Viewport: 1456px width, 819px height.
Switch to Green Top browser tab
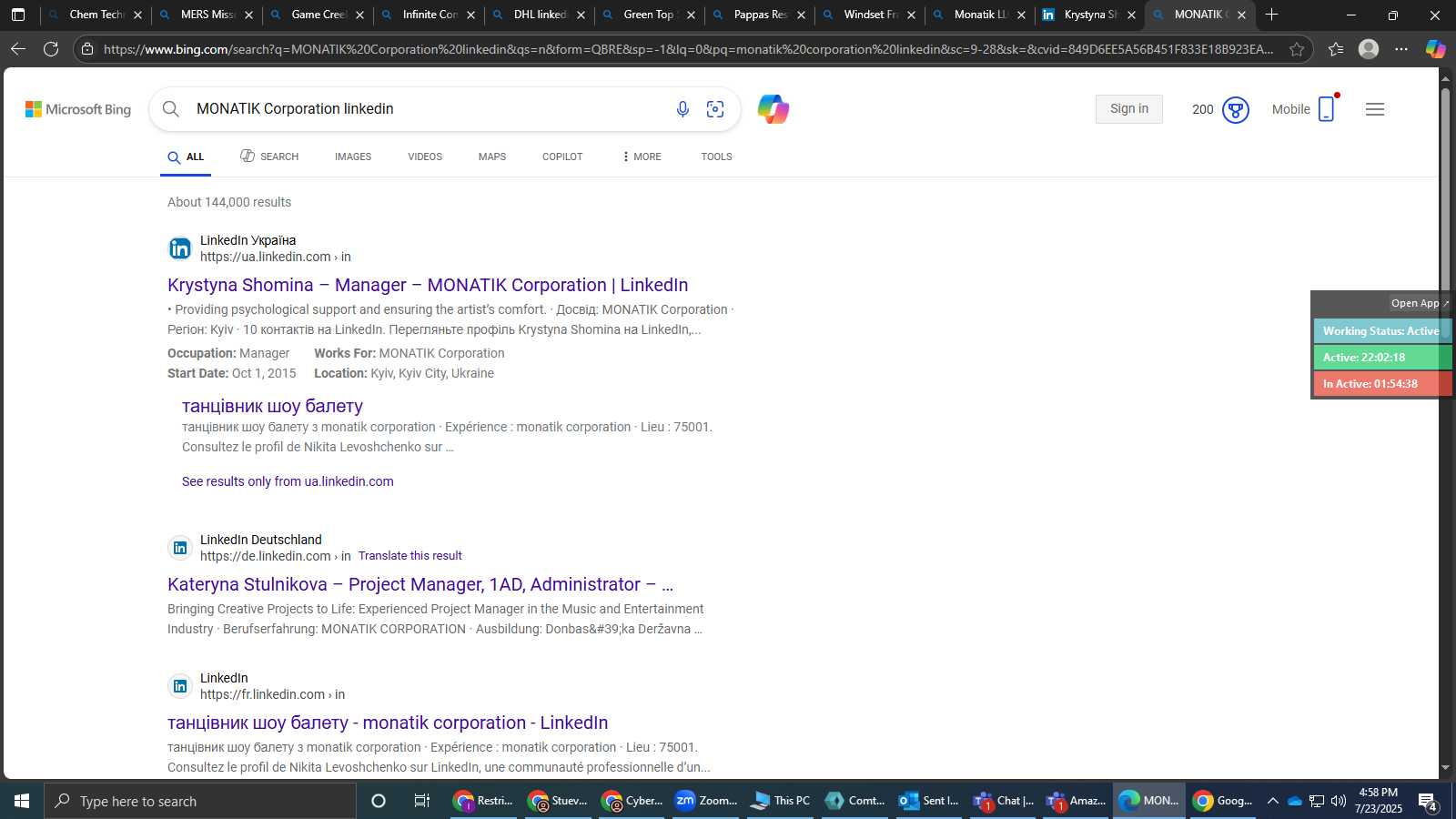point(649,15)
